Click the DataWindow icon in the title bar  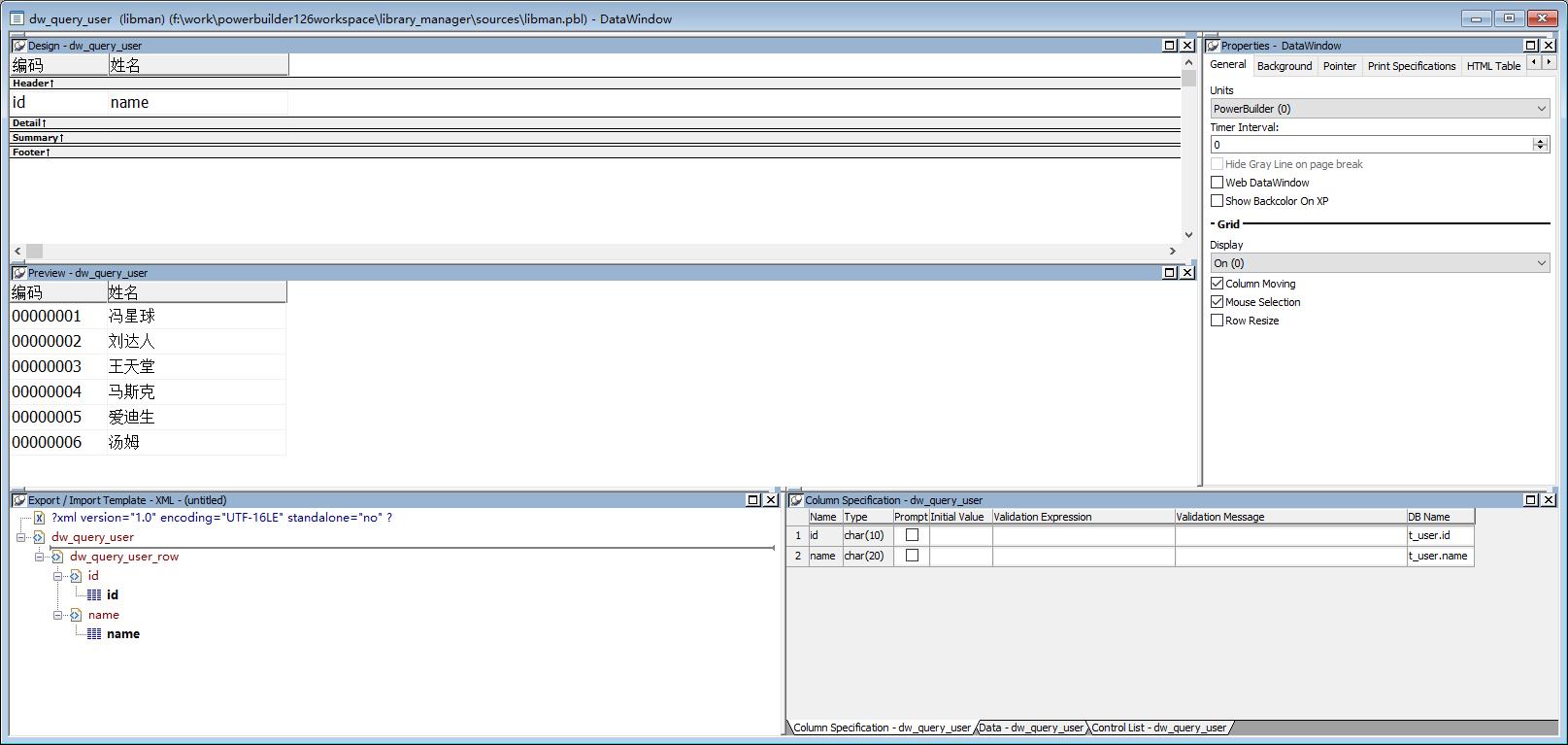pyautogui.click(x=17, y=18)
